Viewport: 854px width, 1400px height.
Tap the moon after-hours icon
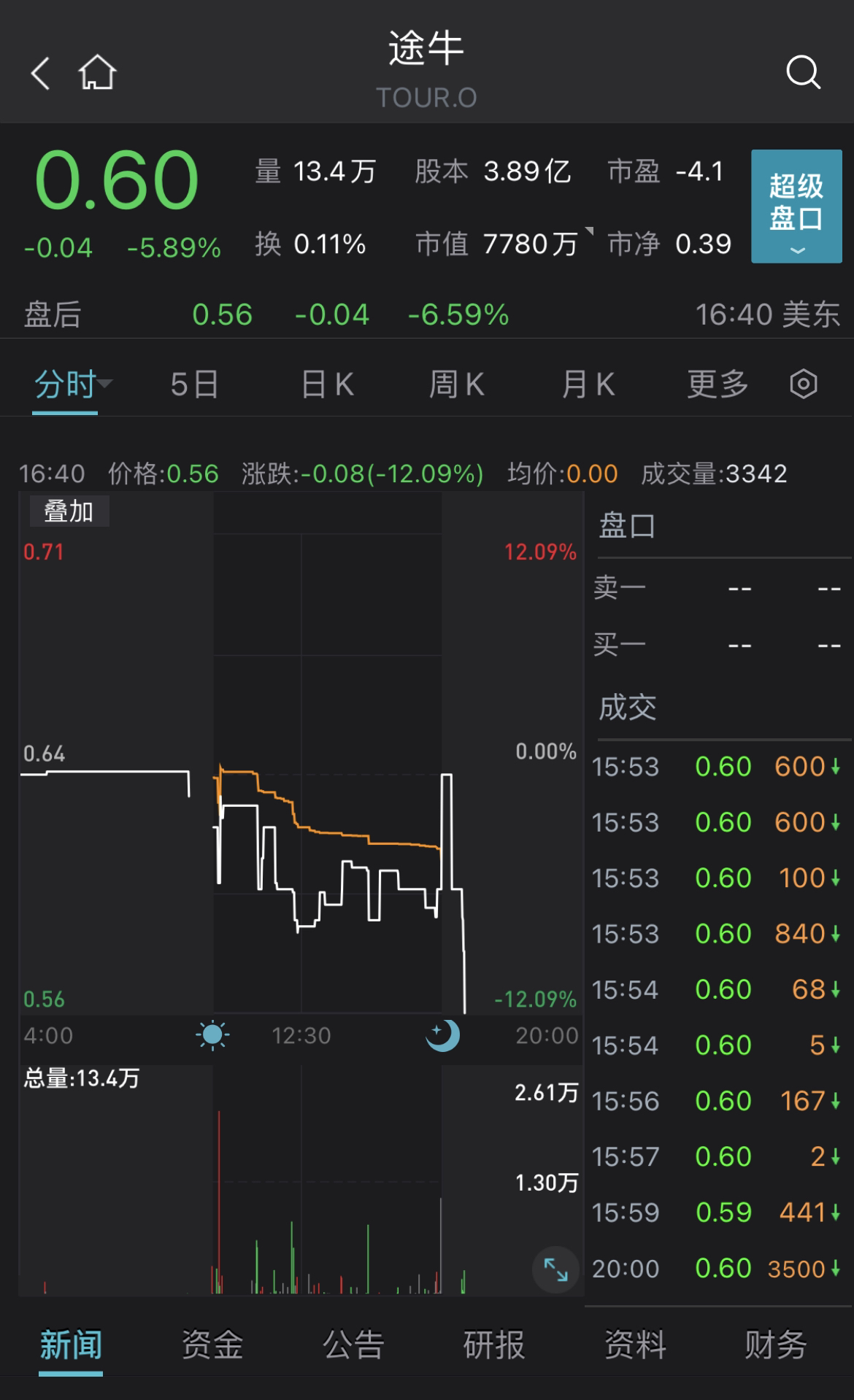pos(443,1034)
